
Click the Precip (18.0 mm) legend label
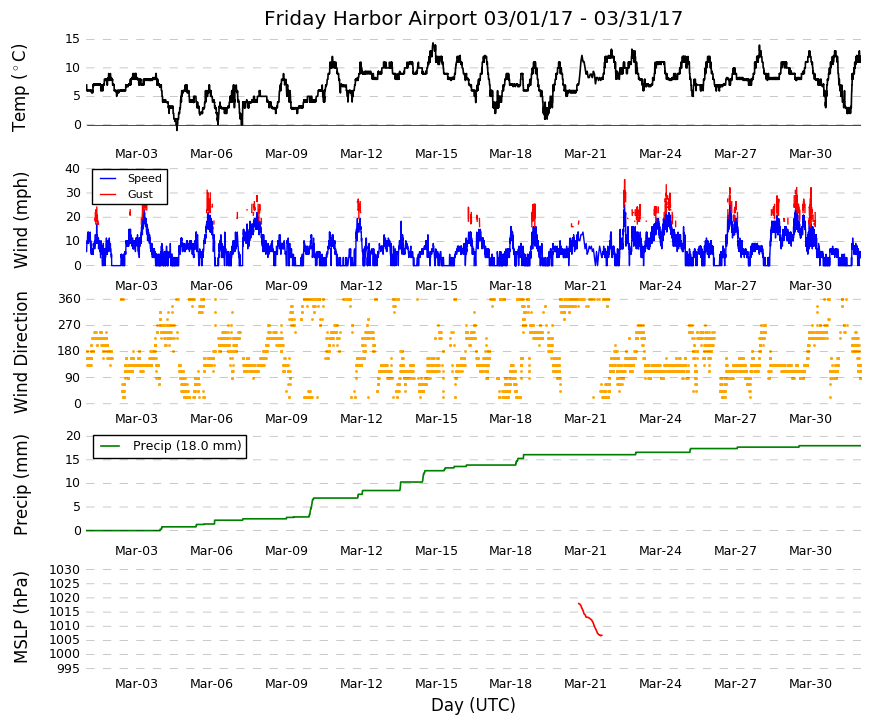(187, 446)
